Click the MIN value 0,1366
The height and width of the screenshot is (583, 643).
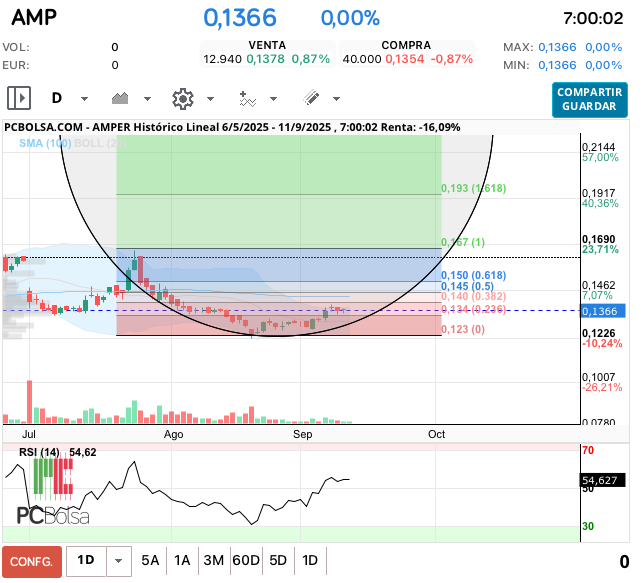tap(557, 65)
